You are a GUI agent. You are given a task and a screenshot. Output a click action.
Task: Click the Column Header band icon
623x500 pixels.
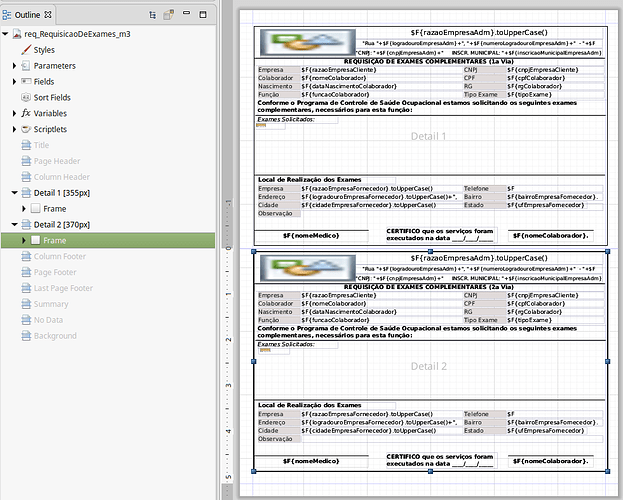[26, 177]
